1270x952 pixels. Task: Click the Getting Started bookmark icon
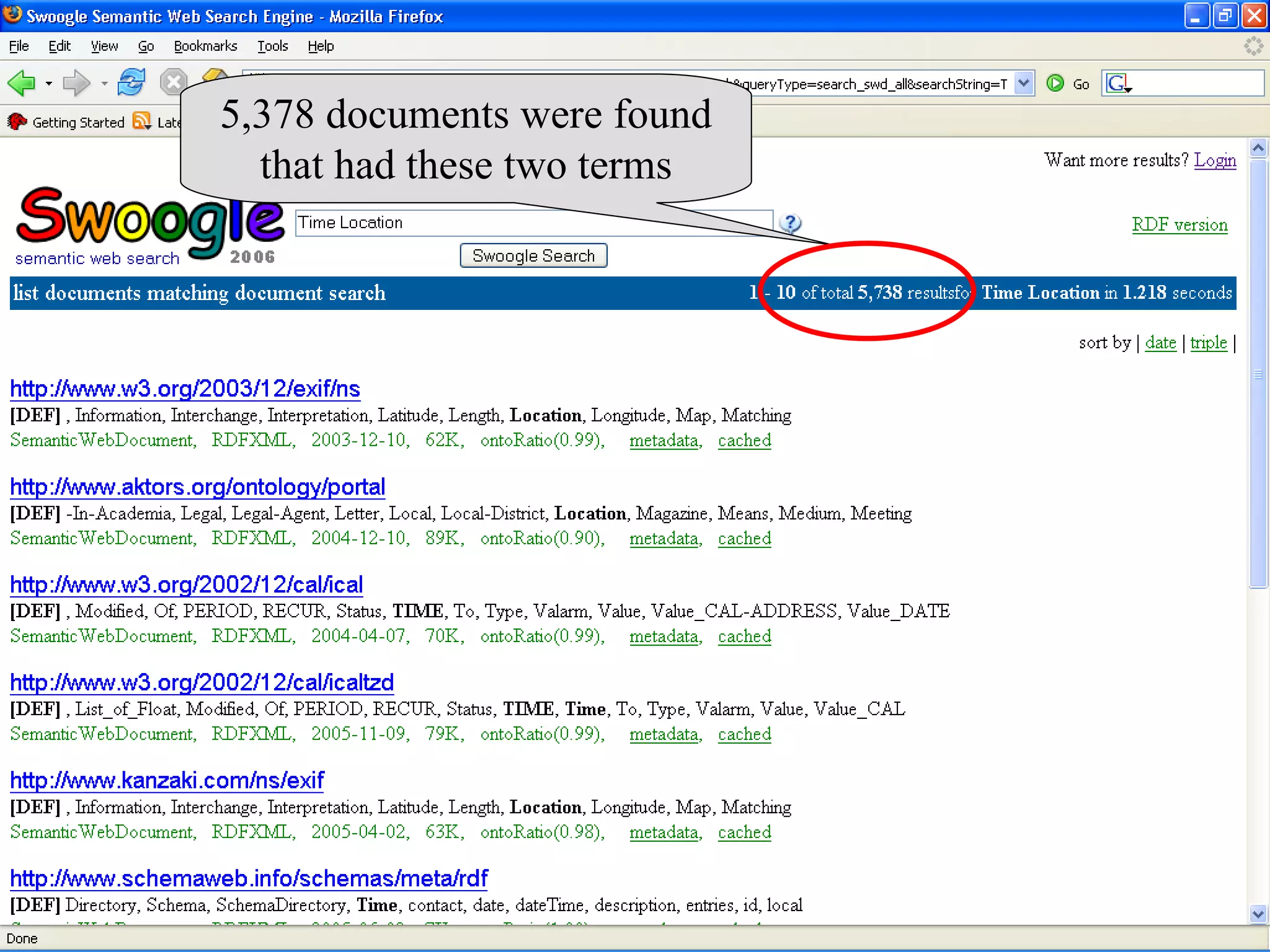pyautogui.click(x=17, y=122)
